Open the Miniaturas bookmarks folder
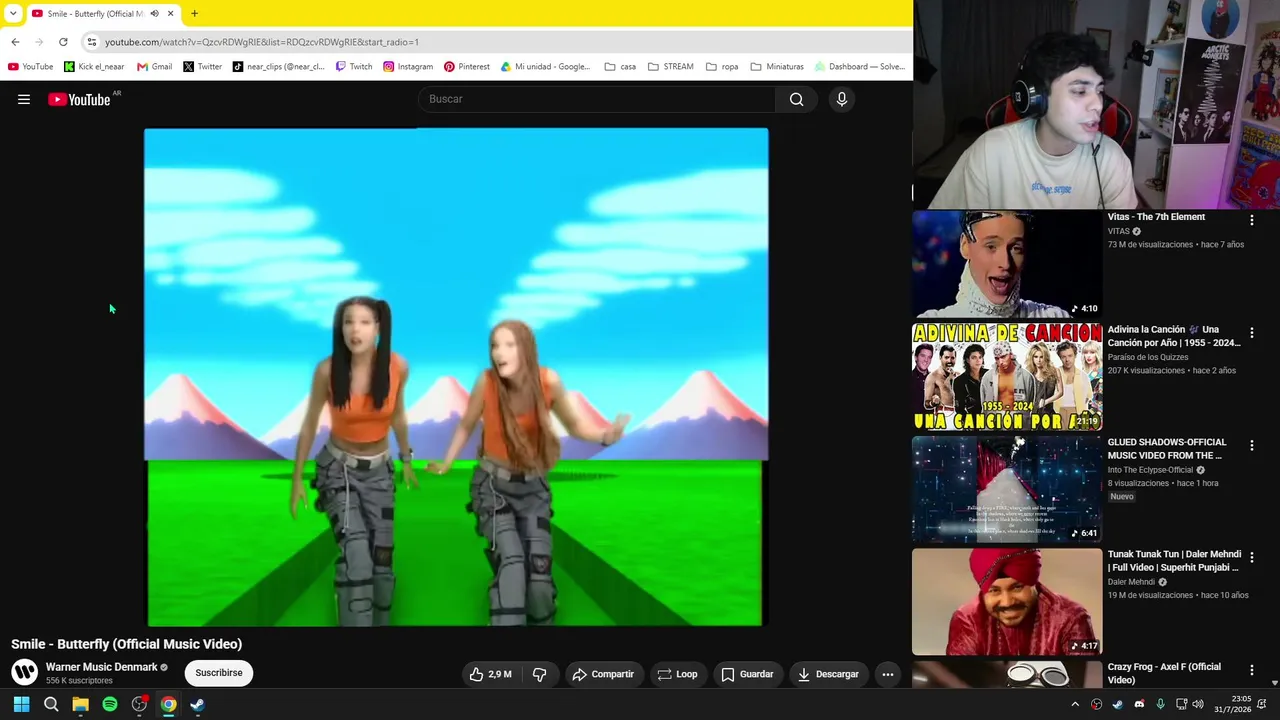1280x720 pixels. tap(777, 67)
